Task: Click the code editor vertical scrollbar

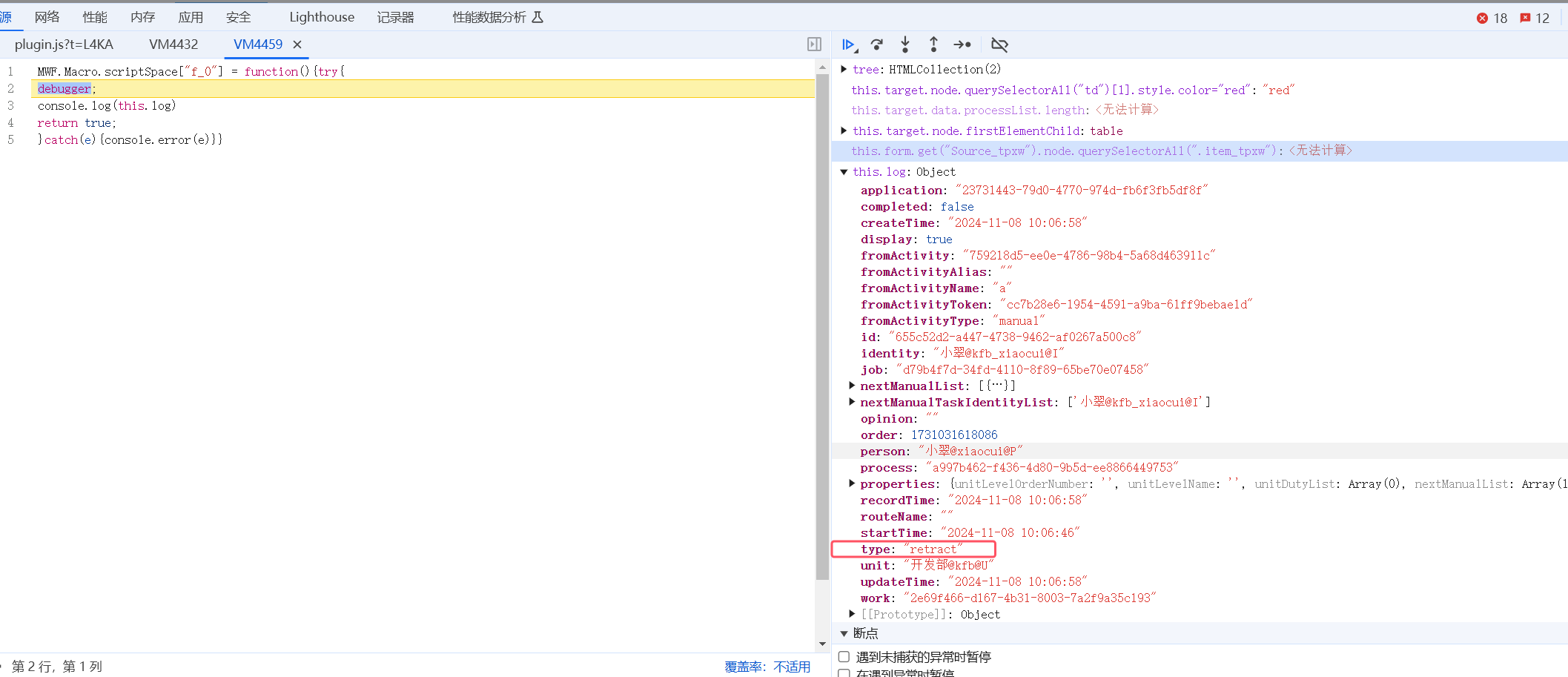Action: [822, 326]
